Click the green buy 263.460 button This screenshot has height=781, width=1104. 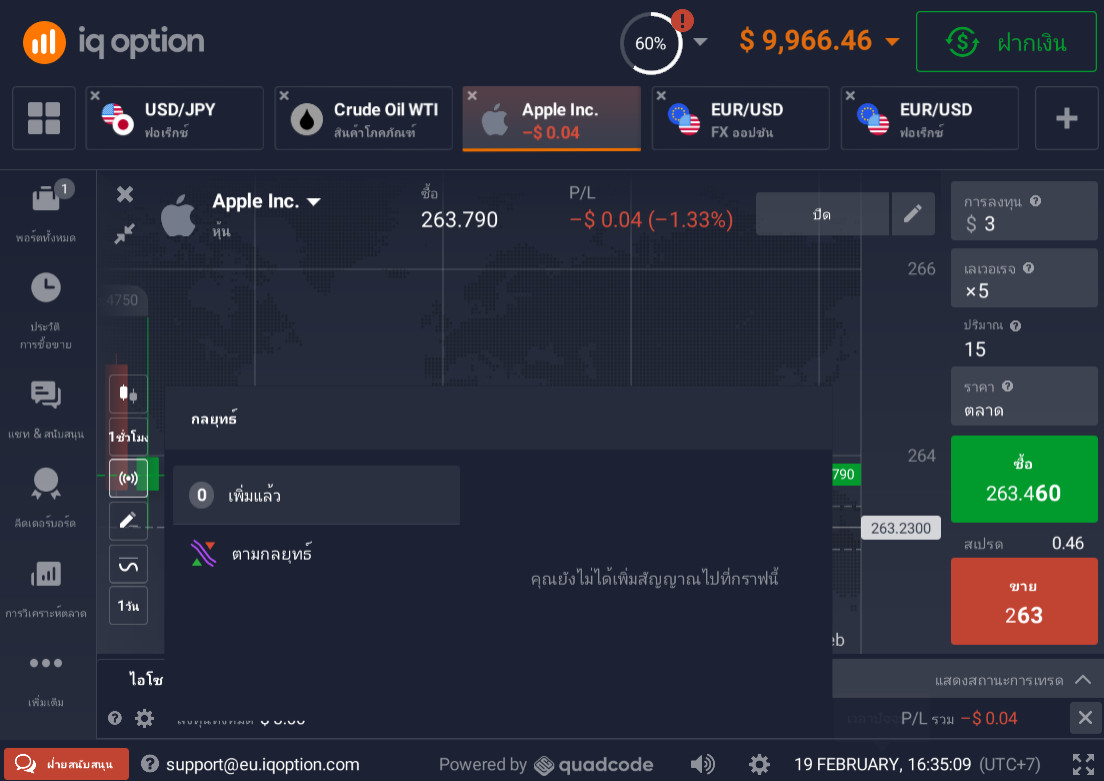pos(1024,479)
